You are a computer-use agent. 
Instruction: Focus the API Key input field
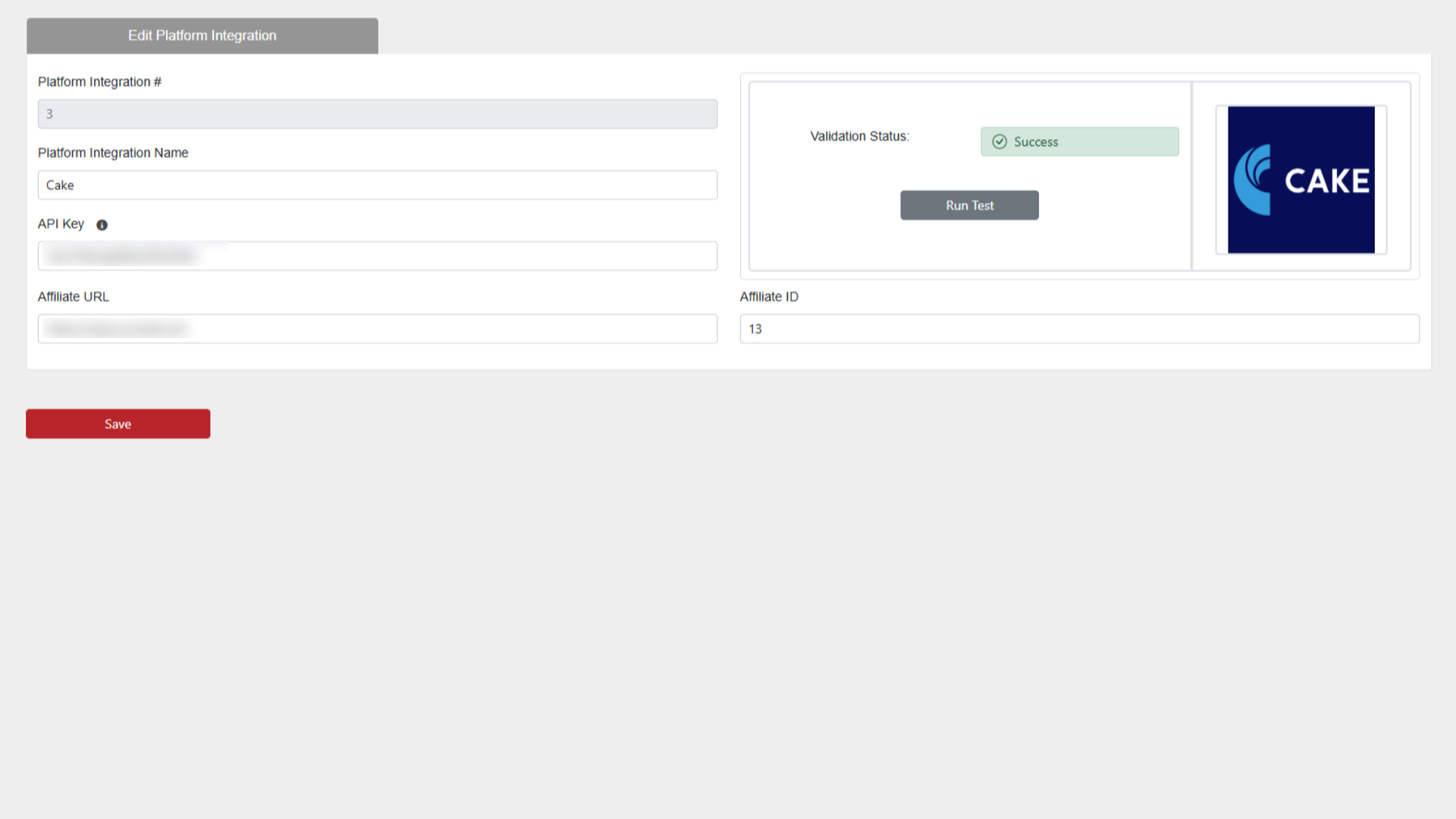[x=378, y=256]
